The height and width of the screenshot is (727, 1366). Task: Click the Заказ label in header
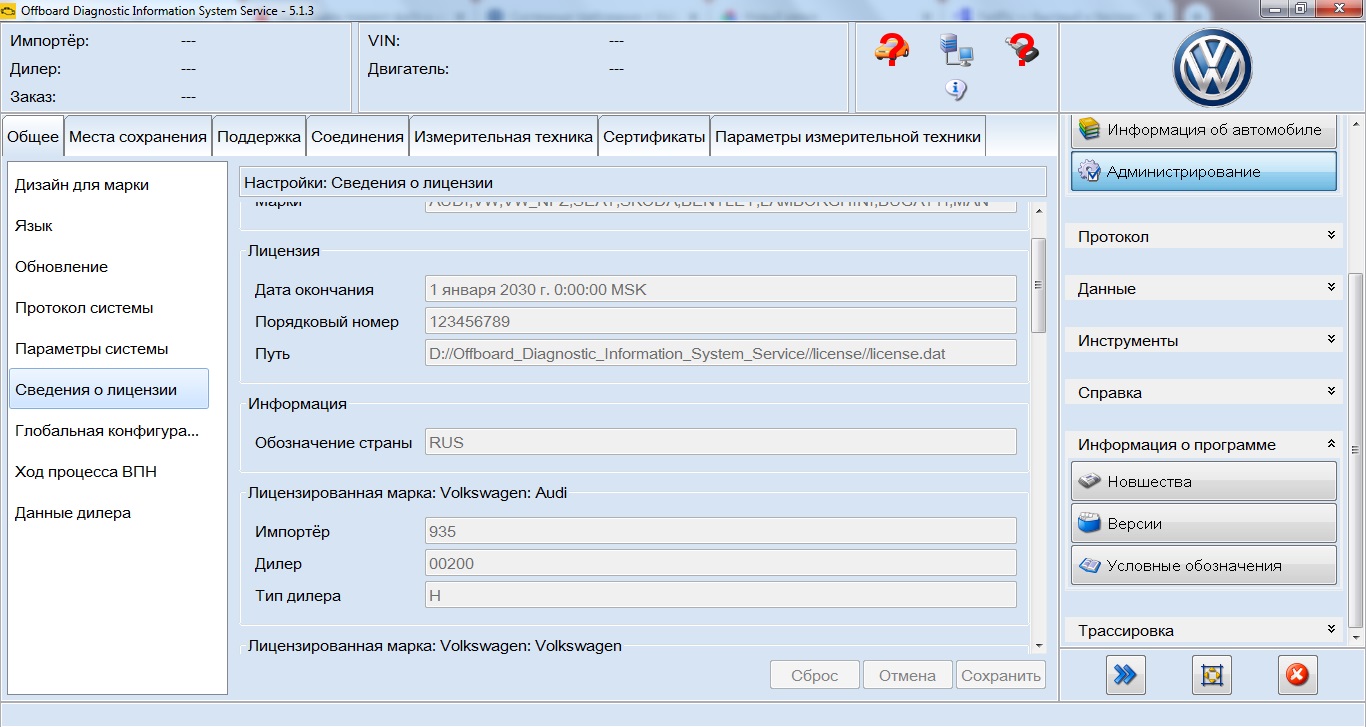[x=33, y=97]
